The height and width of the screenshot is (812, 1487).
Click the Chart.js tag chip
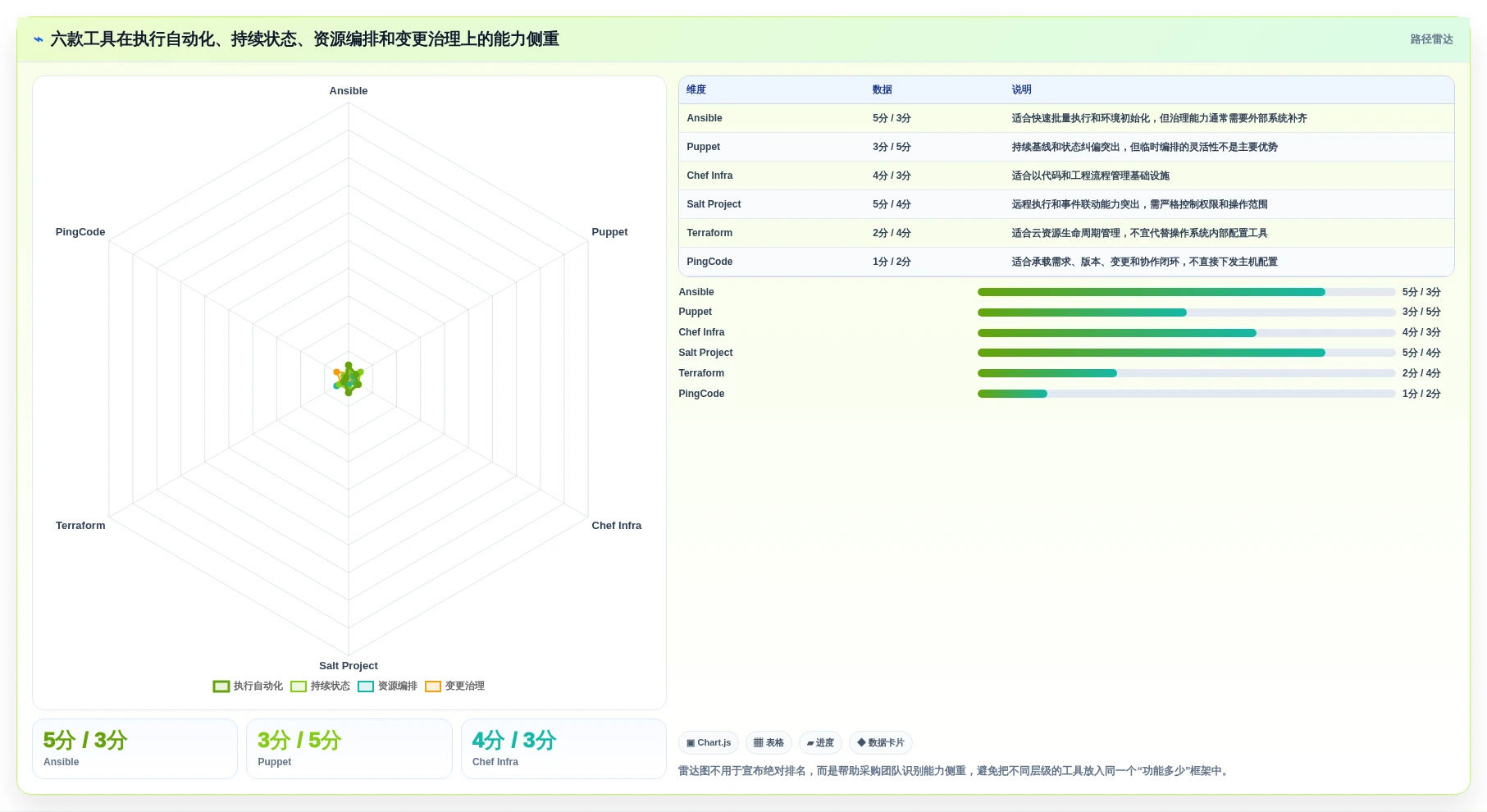pos(709,743)
